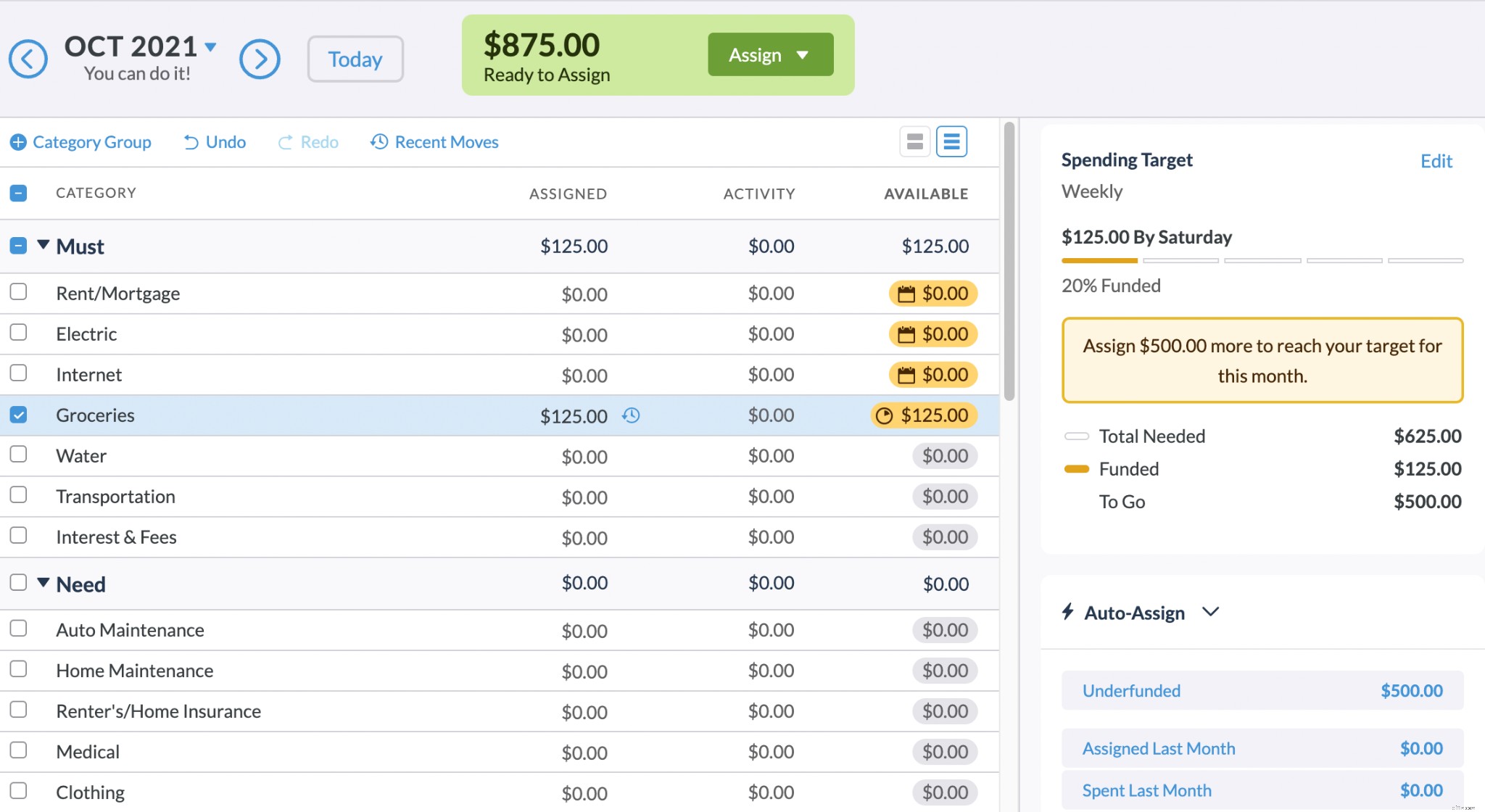The width and height of the screenshot is (1485, 812).
Task: Open the Assign dropdown
Action: 769,54
